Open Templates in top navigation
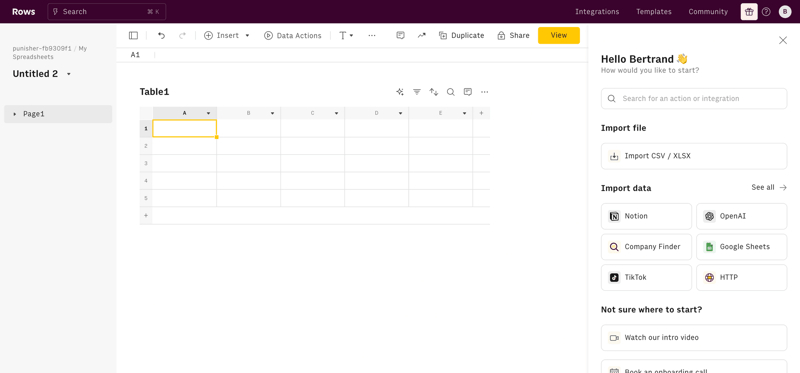Image resolution: width=800 pixels, height=373 pixels. pos(654,12)
